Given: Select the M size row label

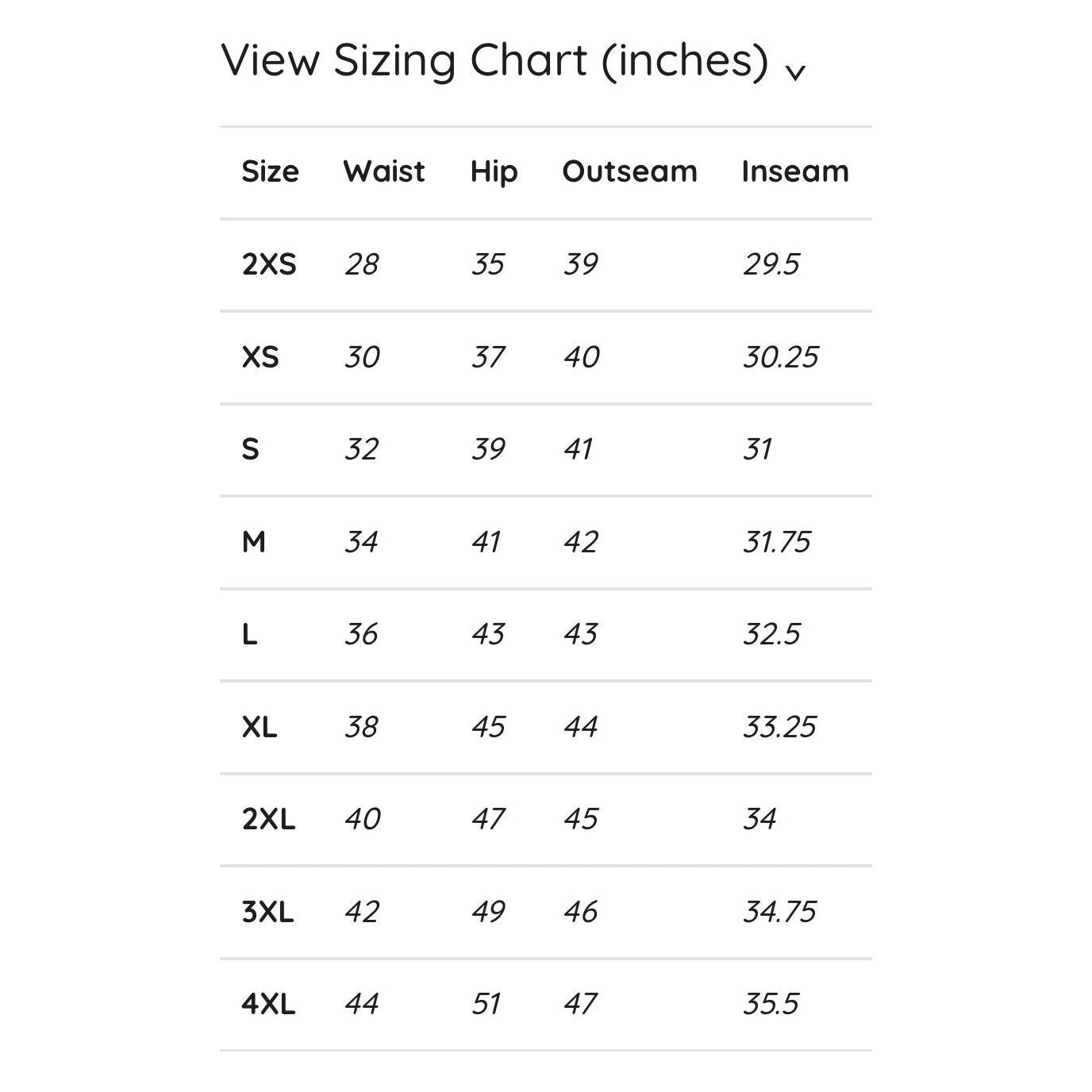Looking at the screenshot, I should click(x=253, y=542).
